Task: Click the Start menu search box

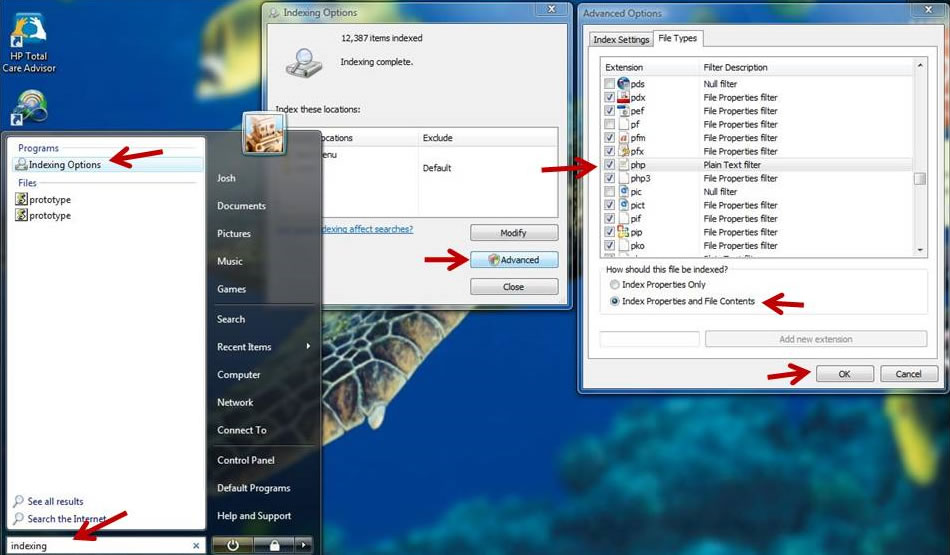Action: click(100, 546)
